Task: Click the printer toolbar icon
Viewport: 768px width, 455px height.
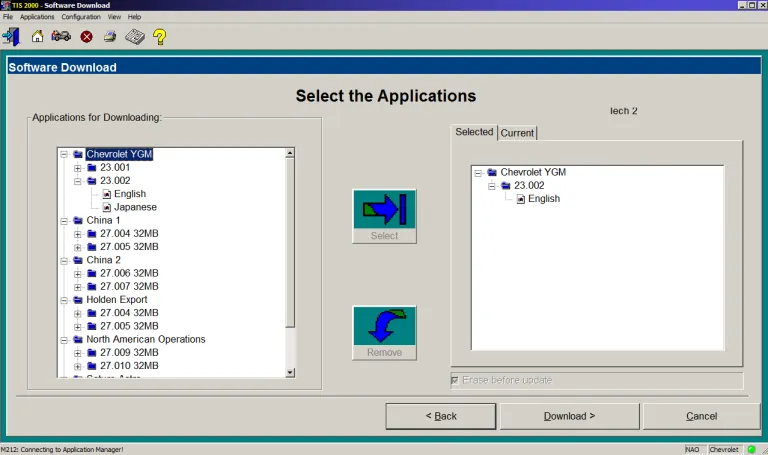Action: [x=110, y=37]
